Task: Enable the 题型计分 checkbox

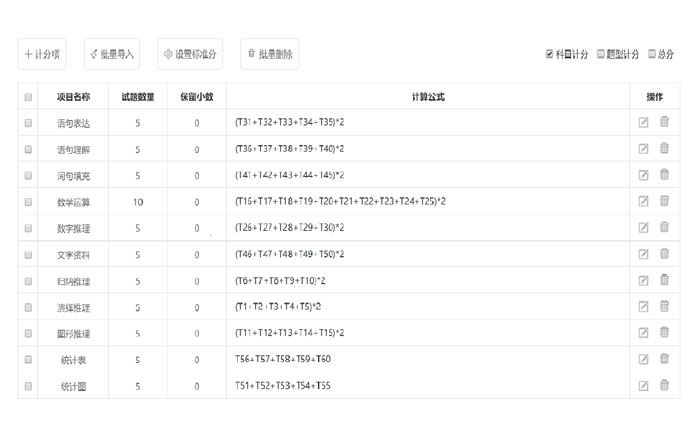Action: 601,54
